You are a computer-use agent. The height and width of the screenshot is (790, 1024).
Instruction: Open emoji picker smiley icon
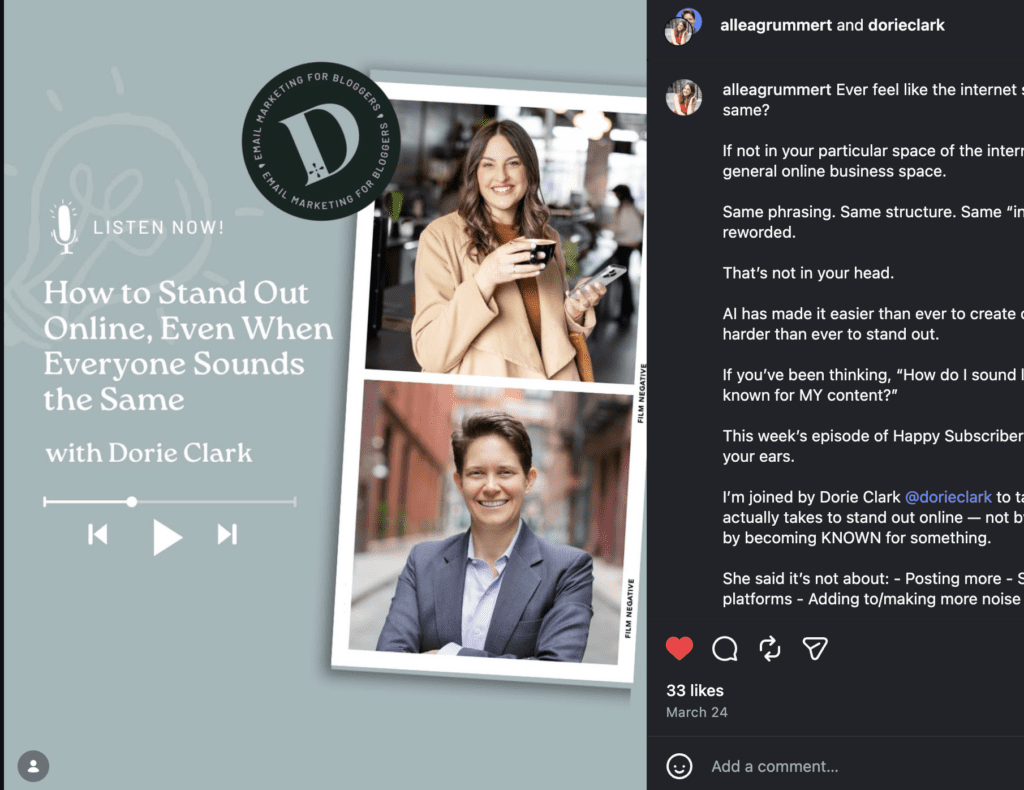(x=680, y=766)
